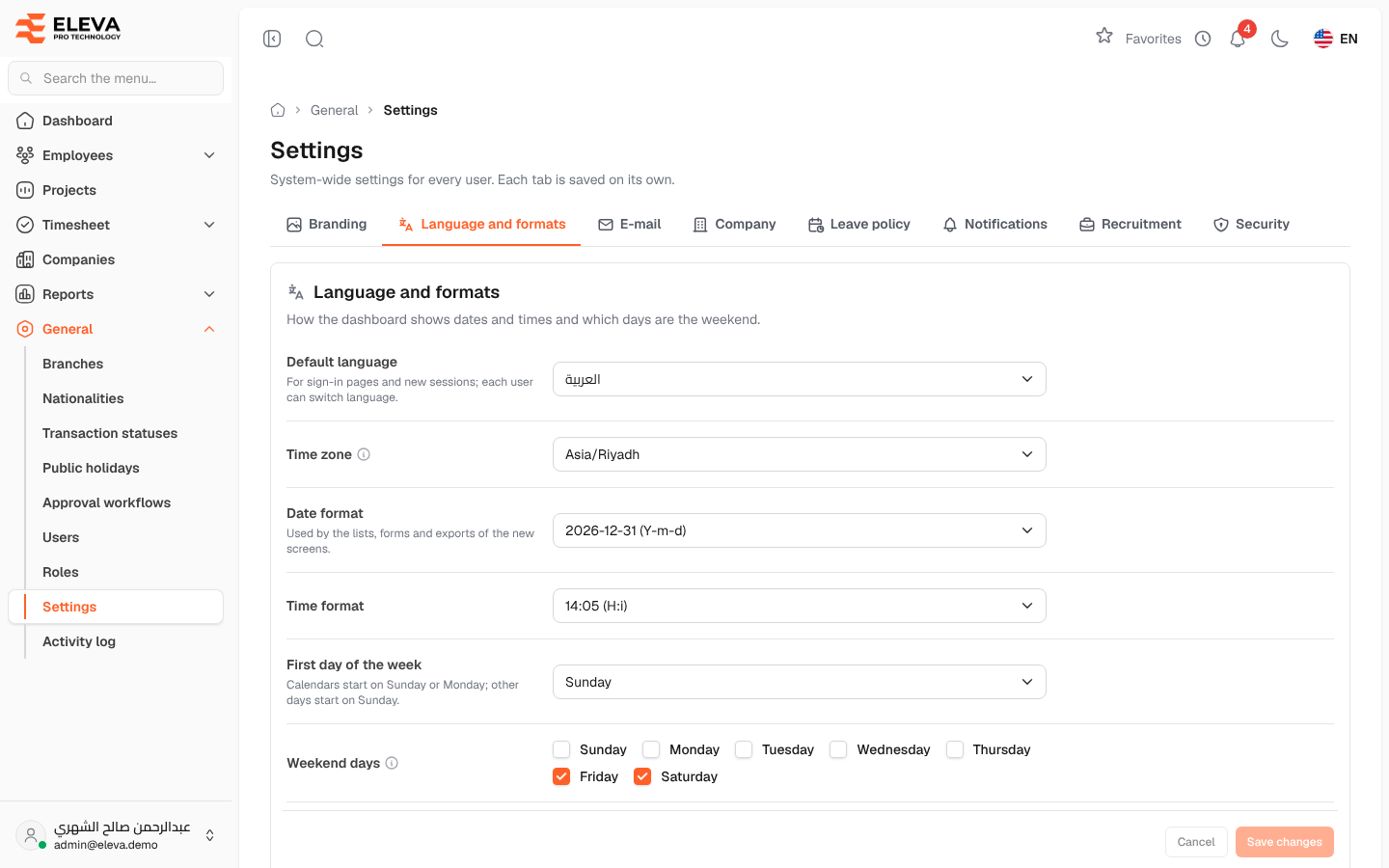Click the home breadcrumb icon
The height and width of the screenshot is (868, 1389).
278,110
